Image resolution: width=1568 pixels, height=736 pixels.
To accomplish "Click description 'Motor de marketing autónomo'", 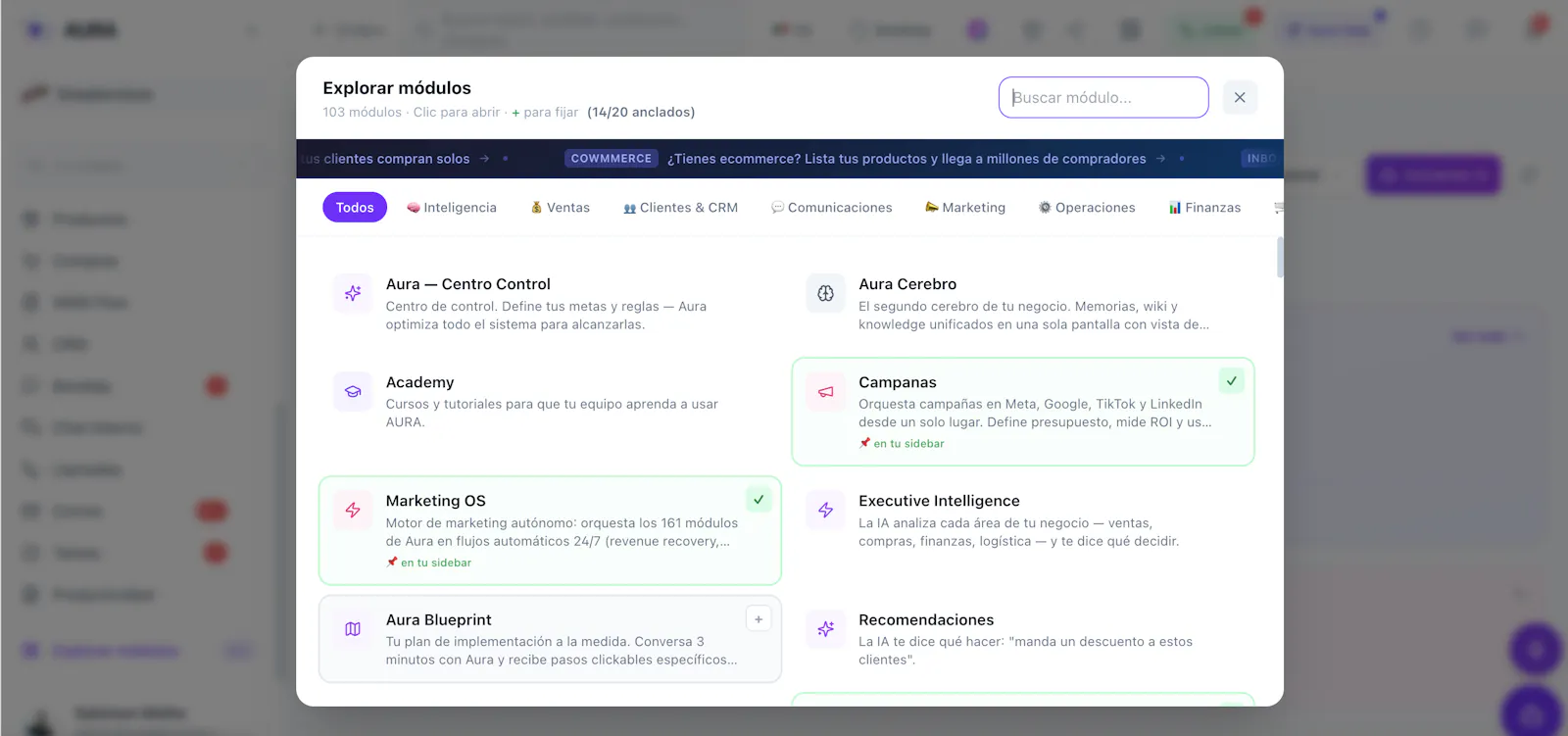I will tap(562, 532).
